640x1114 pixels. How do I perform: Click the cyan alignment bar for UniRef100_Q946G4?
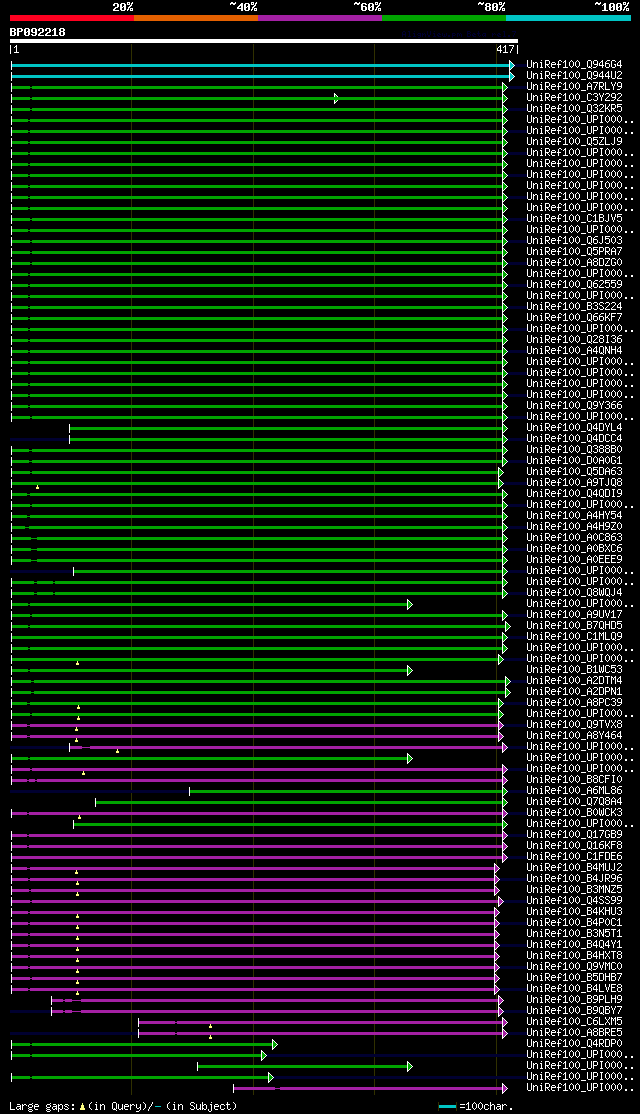[x=262, y=65]
